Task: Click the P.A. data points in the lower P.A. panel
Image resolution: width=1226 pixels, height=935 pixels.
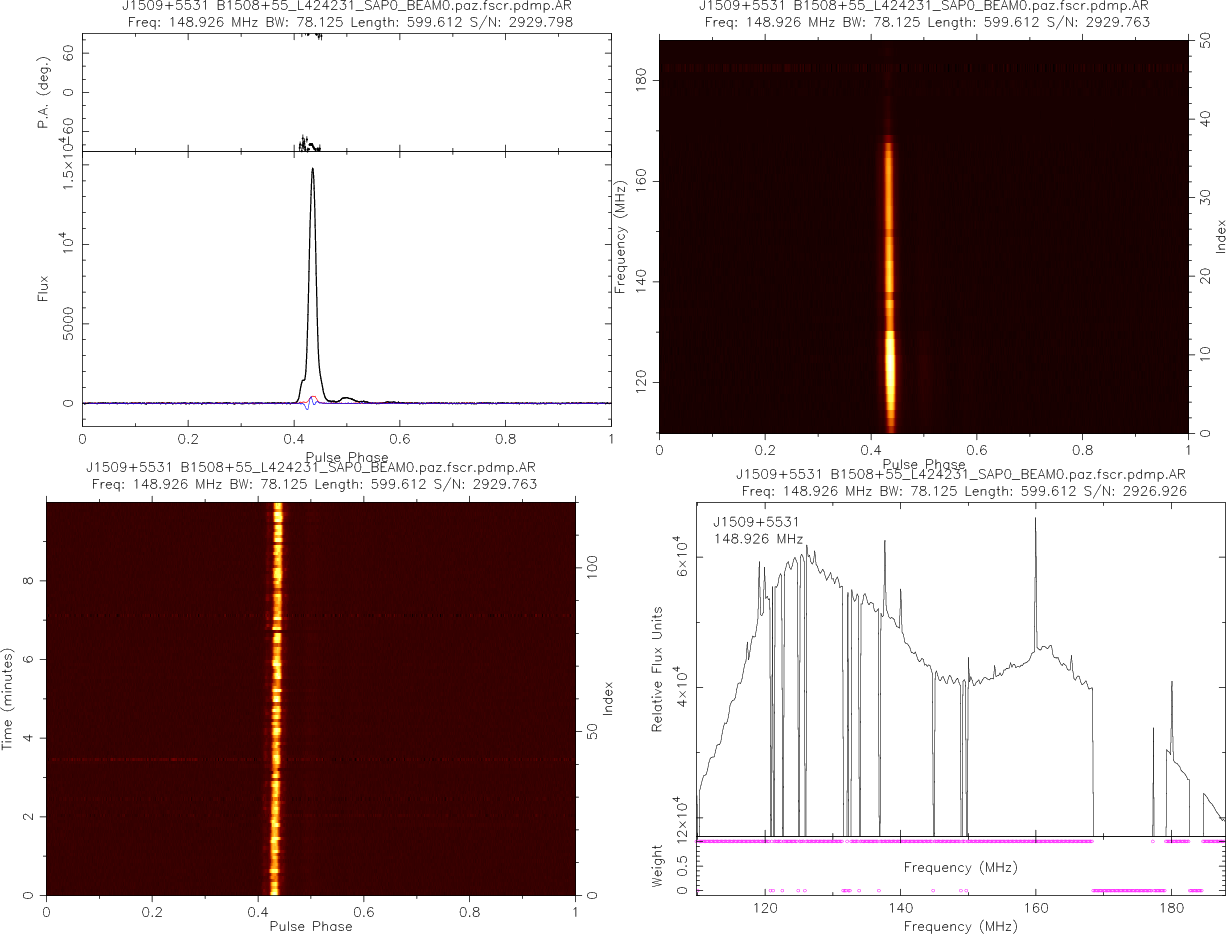Action: click(310, 143)
